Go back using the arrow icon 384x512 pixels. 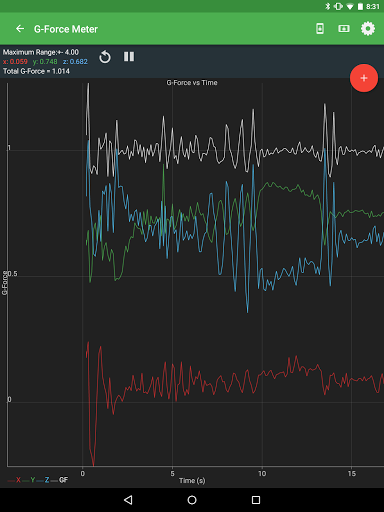[20, 29]
